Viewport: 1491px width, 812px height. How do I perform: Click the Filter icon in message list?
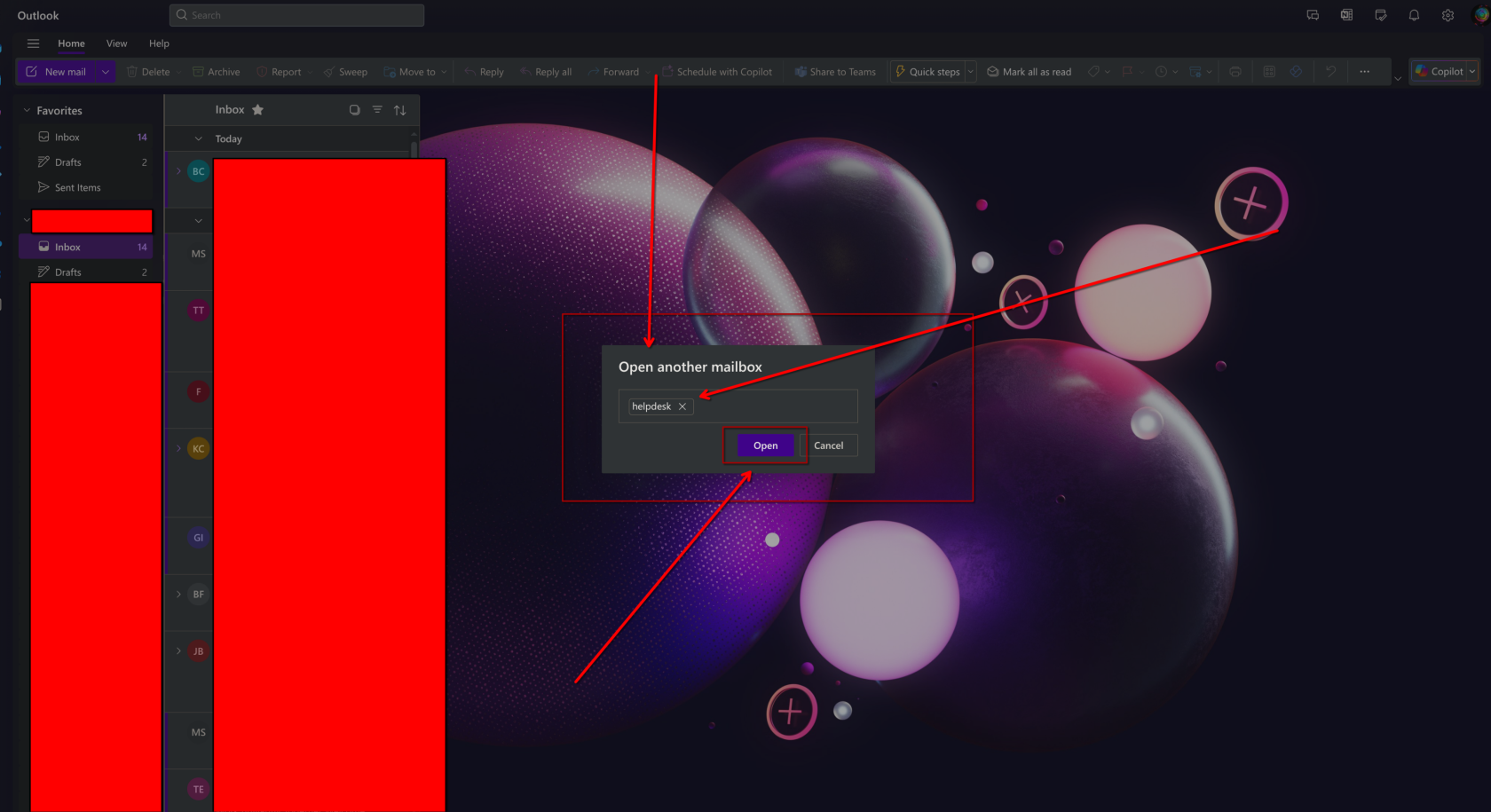click(377, 110)
